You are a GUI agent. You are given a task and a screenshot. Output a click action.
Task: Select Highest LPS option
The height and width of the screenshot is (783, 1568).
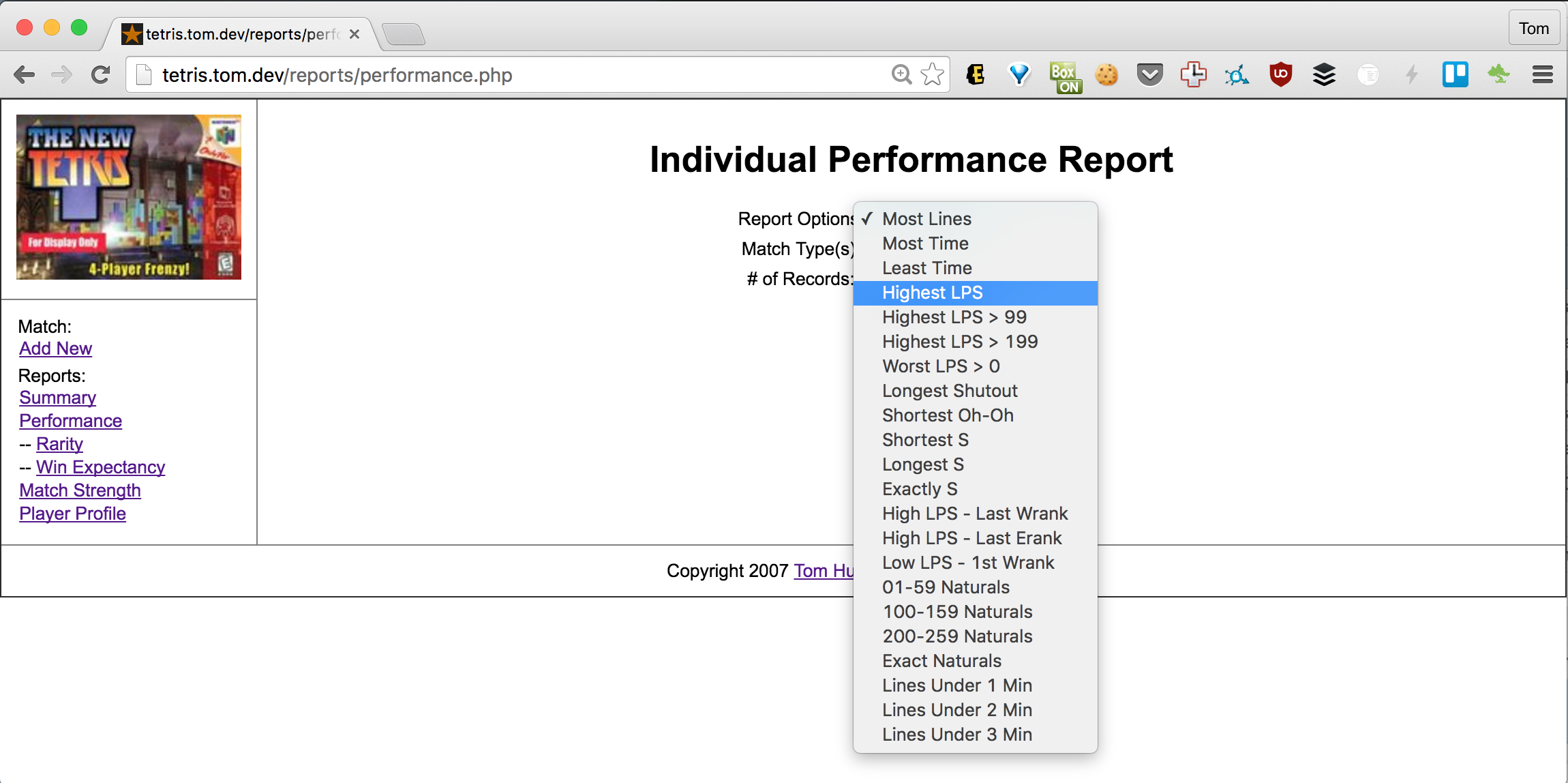coord(932,293)
